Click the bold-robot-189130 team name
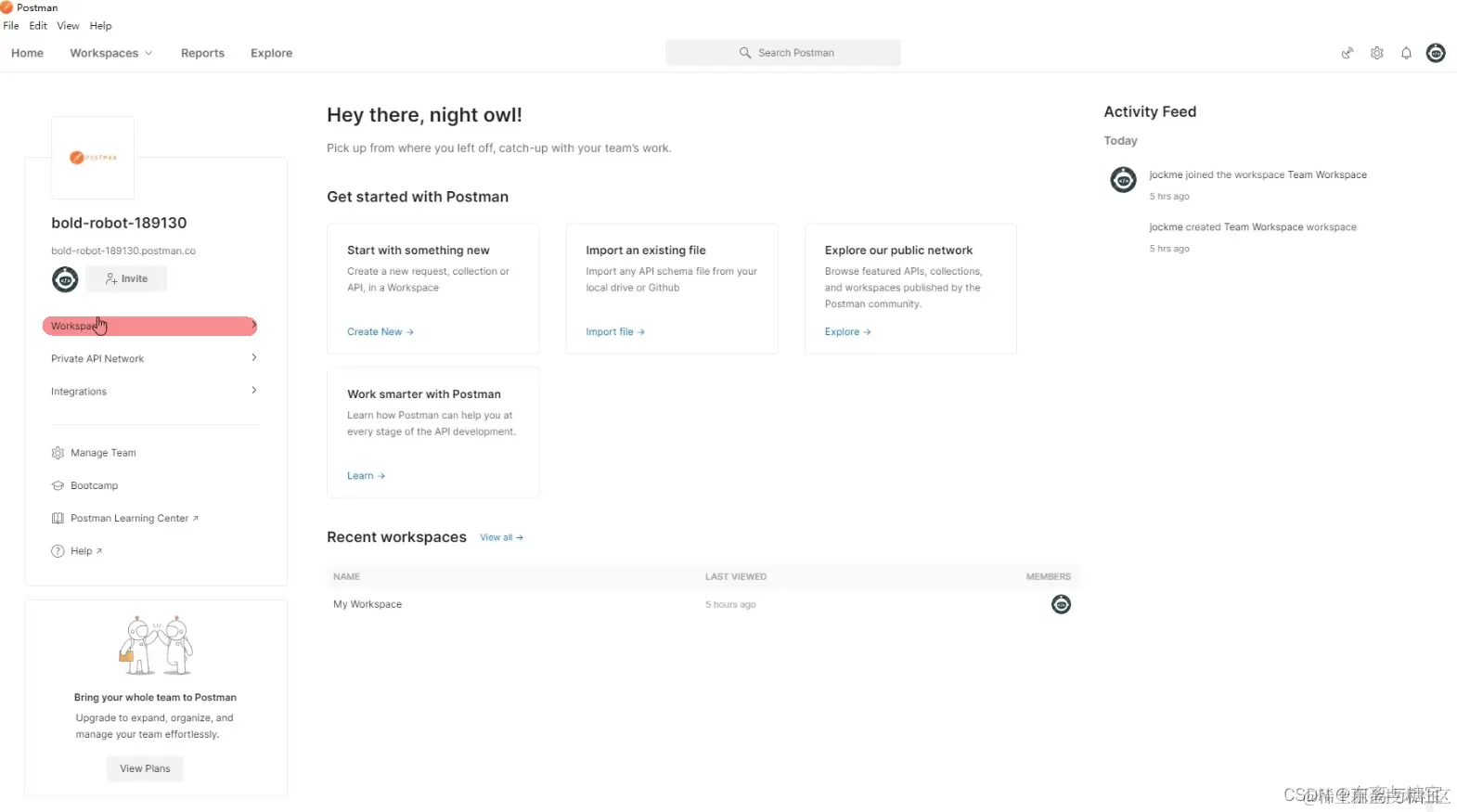 (119, 223)
